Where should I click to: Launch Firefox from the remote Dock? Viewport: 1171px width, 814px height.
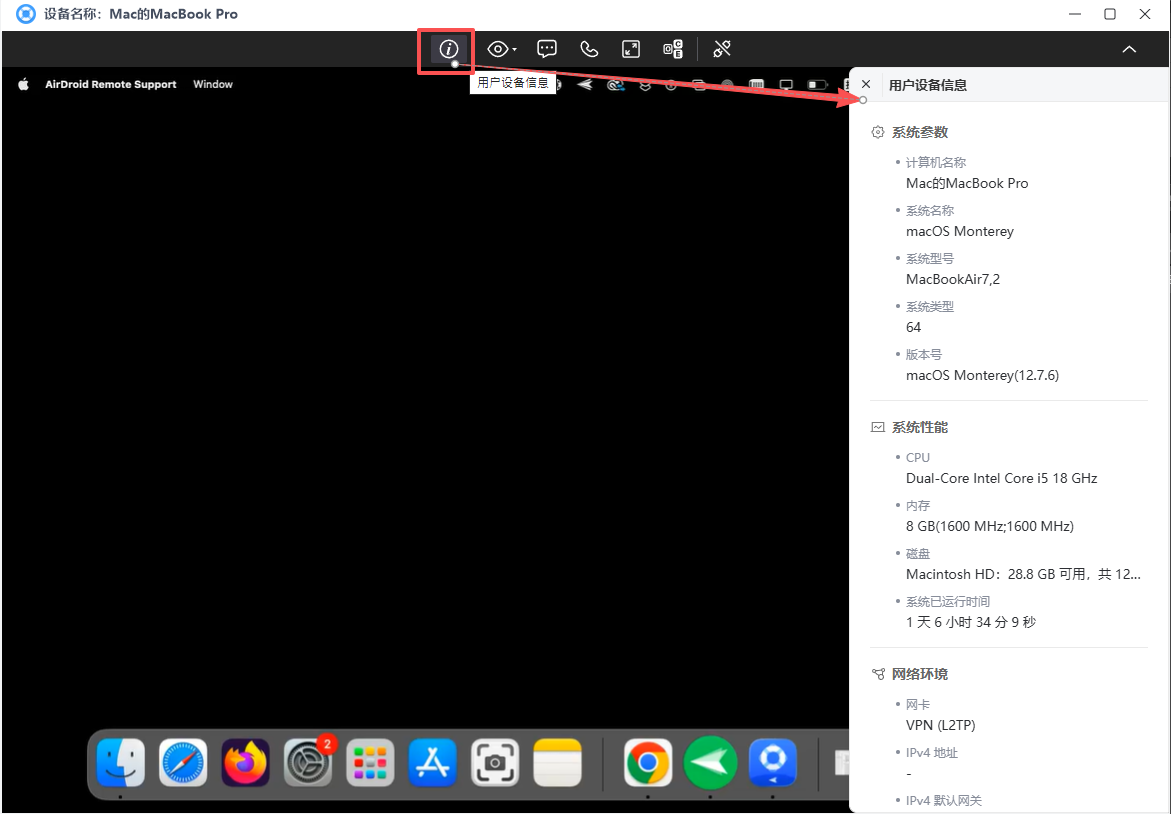(x=245, y=762)
